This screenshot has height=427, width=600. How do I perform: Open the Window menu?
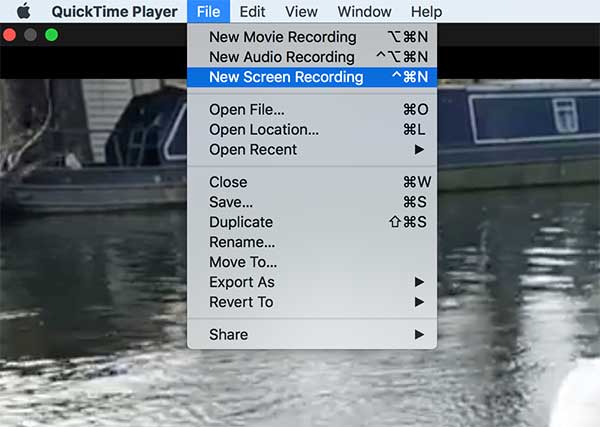[x=364, y=11]
